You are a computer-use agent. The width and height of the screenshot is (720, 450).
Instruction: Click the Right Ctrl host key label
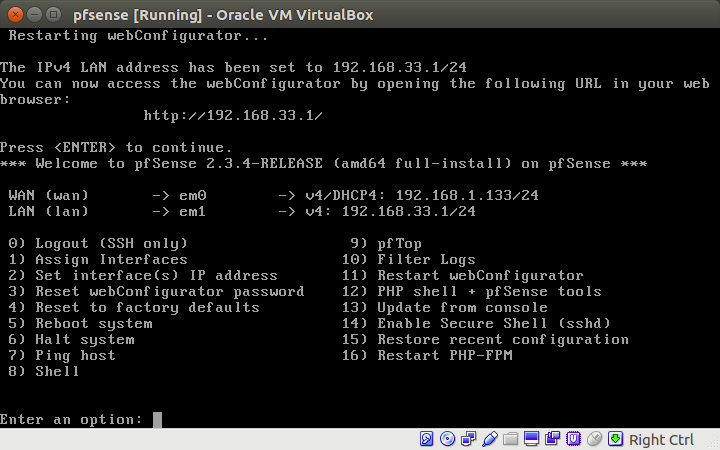[x=661, y=440]
